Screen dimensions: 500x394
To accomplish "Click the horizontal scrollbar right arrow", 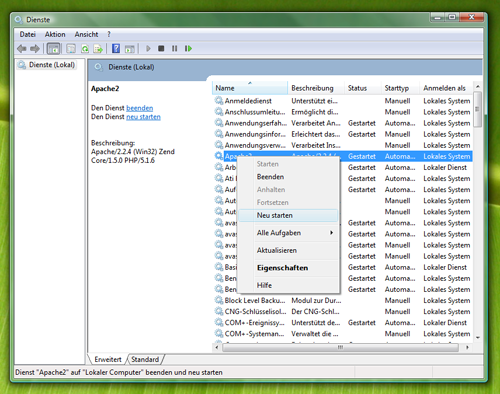I will click(x=468, y=347).
